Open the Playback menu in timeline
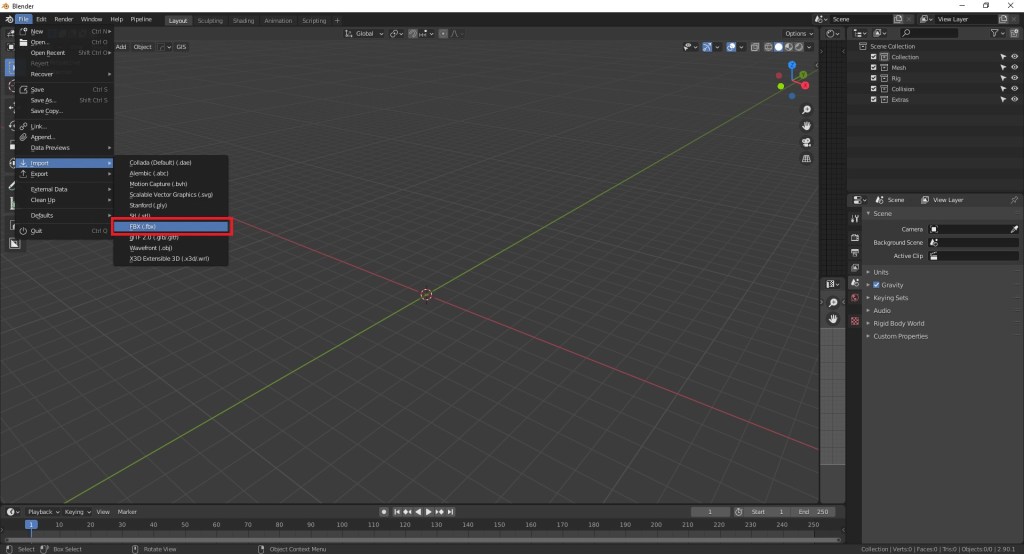 tap(42, 512)
